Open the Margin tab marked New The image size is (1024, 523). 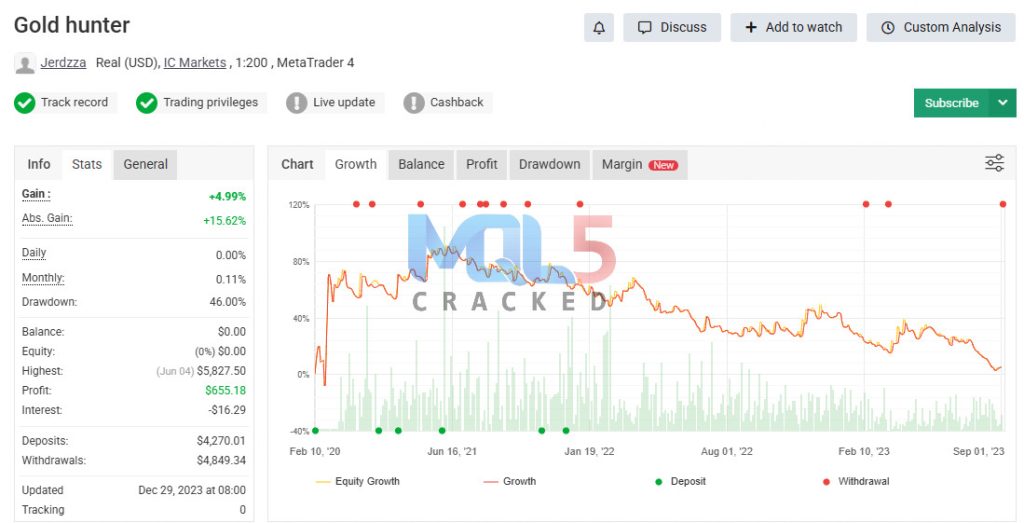pos(640,165)
